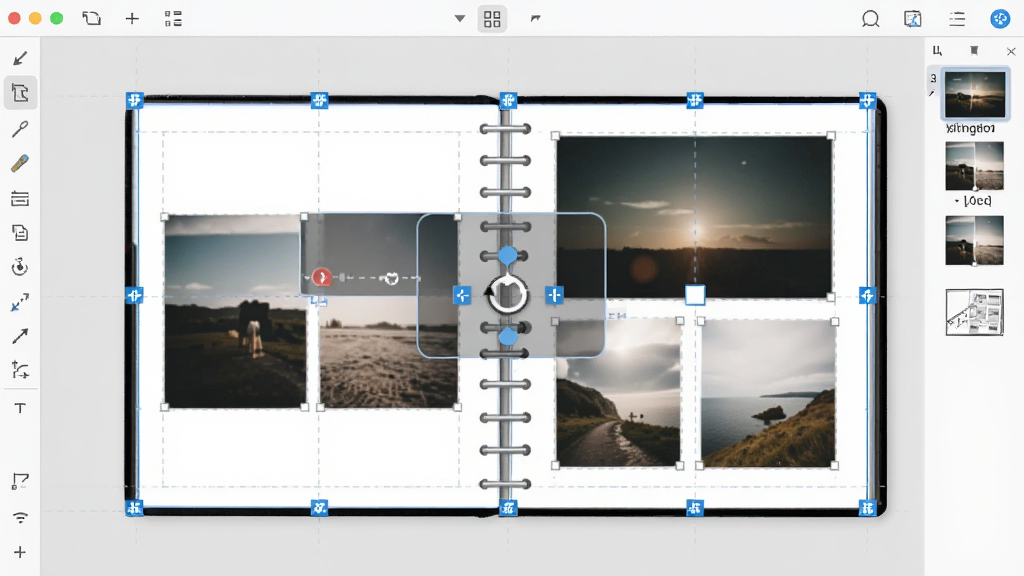Select the coastal path photo

tap(618, 393)
